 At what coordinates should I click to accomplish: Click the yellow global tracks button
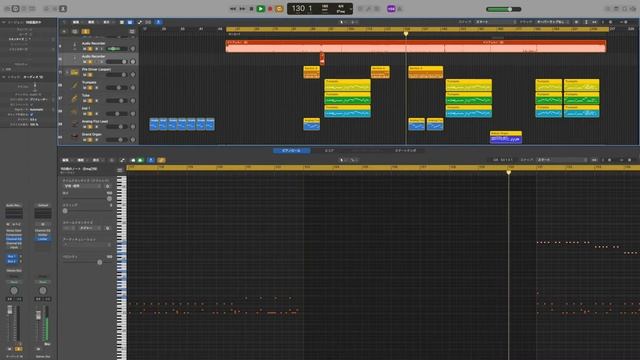(85, 31)
